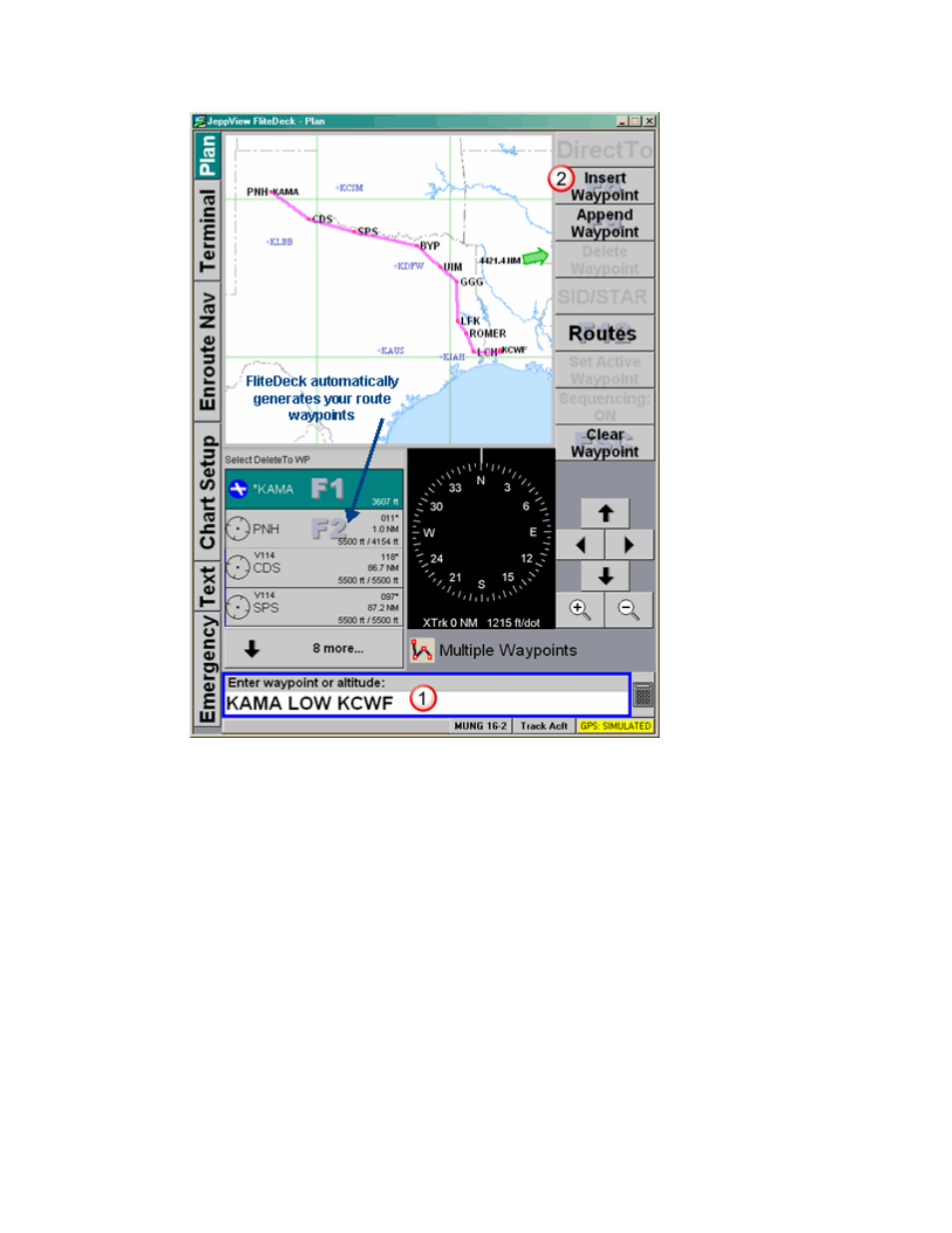The image size is (952, 1233).
Task: Click the ROMER waypoint on map
Action: tap(487, 333)
